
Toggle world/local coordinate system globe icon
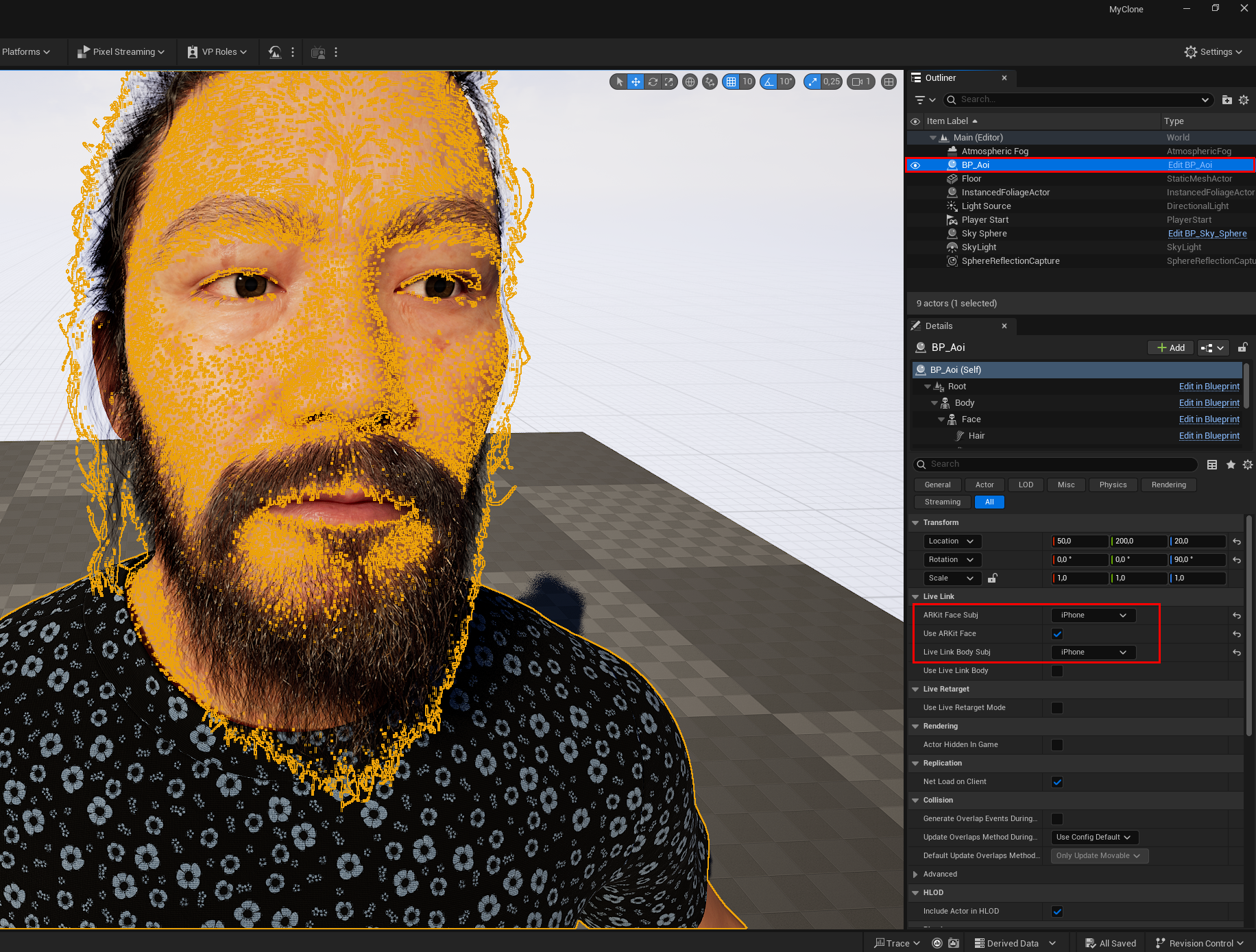(x=690, y=82)
